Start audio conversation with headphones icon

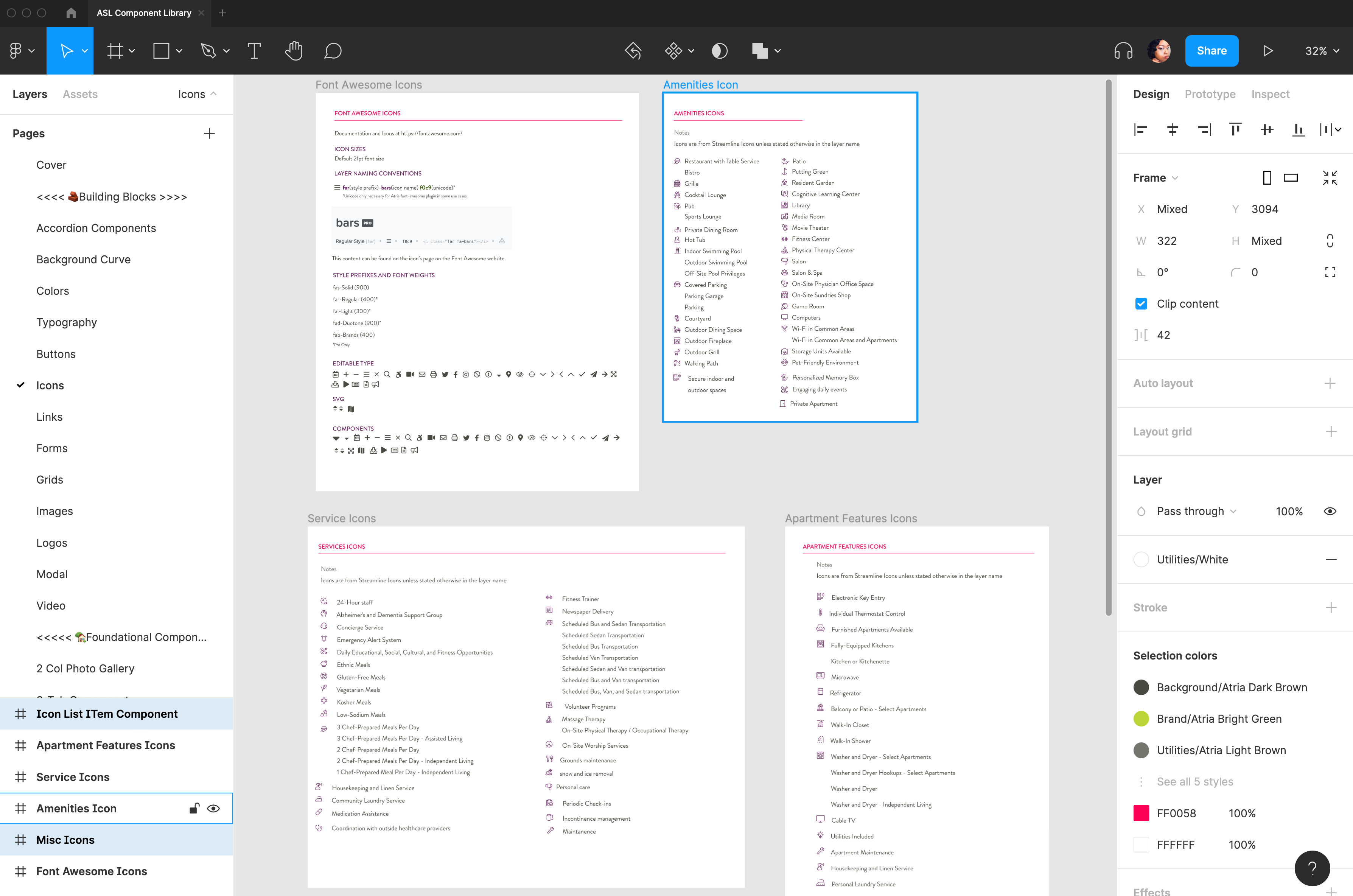(x=1123, y=51)
